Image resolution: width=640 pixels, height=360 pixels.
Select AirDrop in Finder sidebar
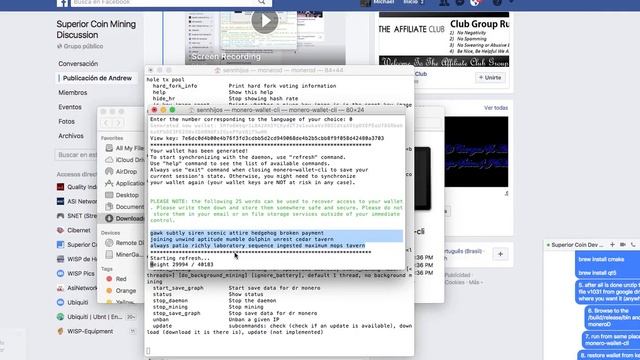click(121, 172)
